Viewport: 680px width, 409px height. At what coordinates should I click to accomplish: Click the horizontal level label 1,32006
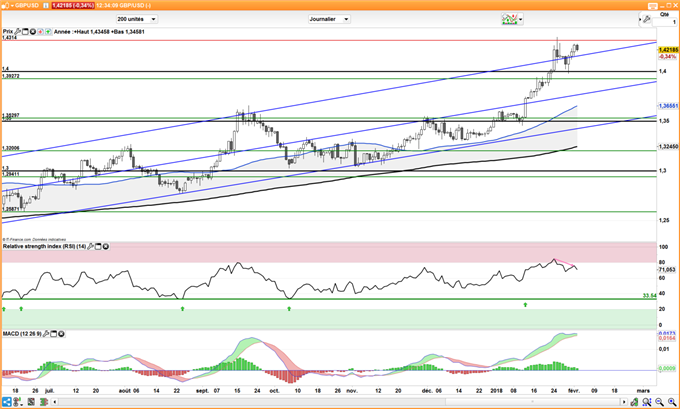(11, 148)
